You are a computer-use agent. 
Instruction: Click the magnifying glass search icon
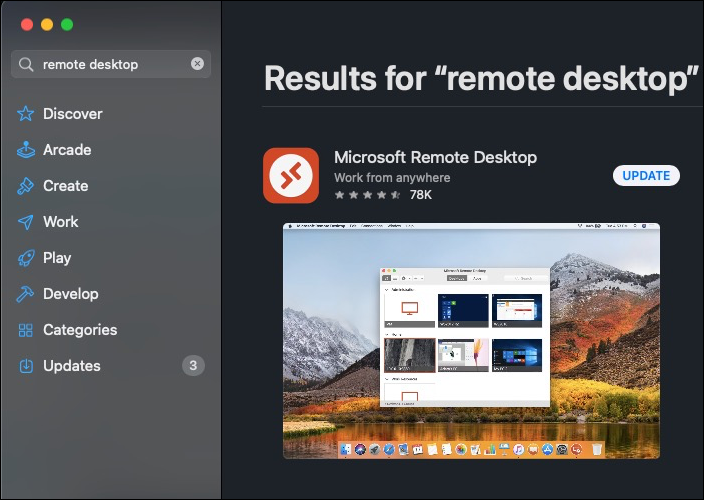point(27,64)
